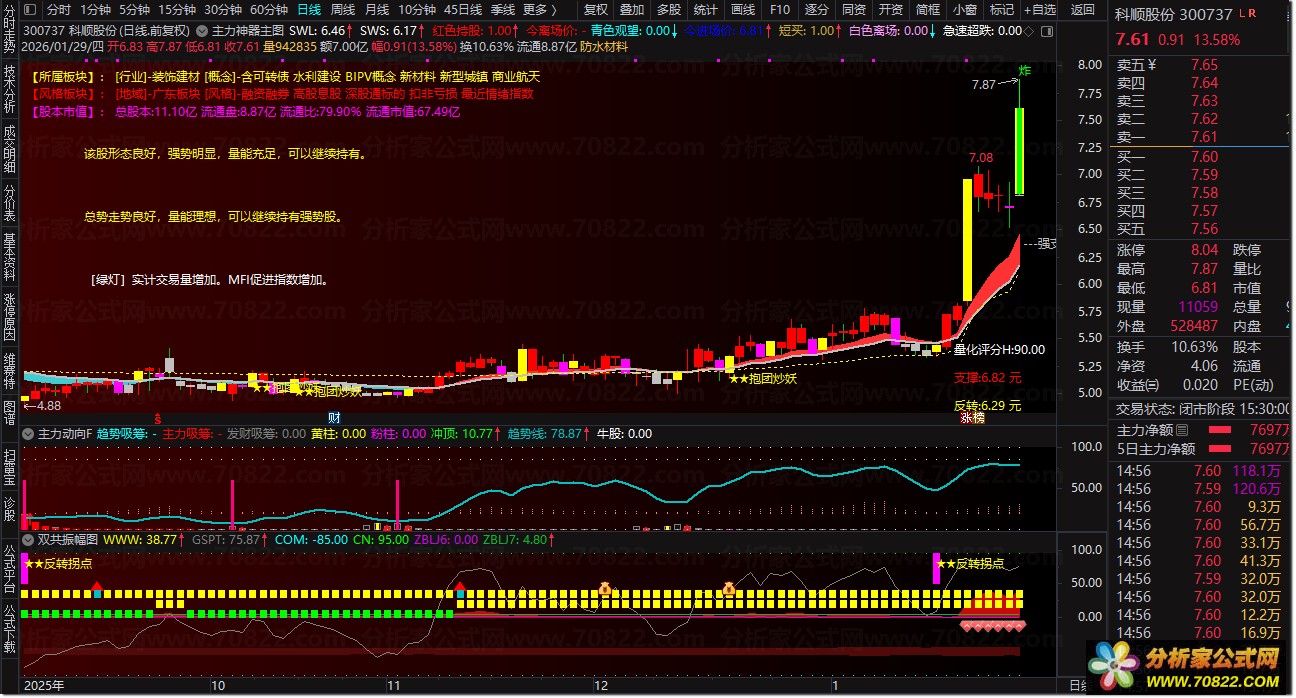Open the 涨停原因 sidebar tab
Screen dimensions: 1296x698
(10, 317)
